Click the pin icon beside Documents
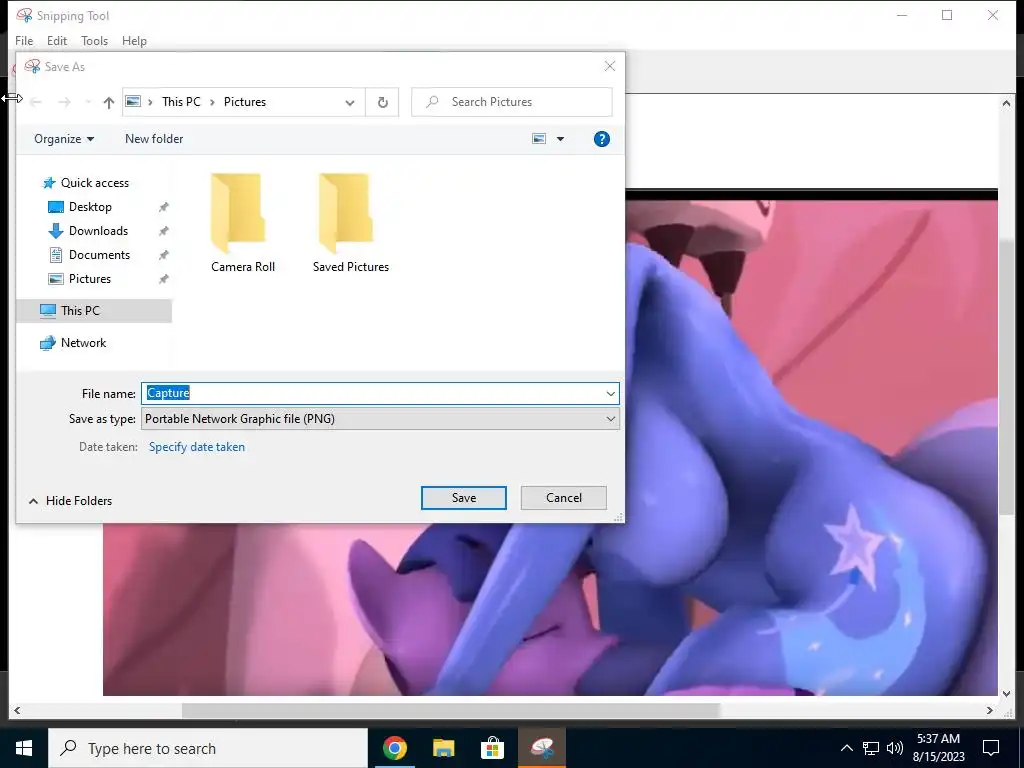Viewport: 1024px width, 768px height. click(x=163, y=255)
